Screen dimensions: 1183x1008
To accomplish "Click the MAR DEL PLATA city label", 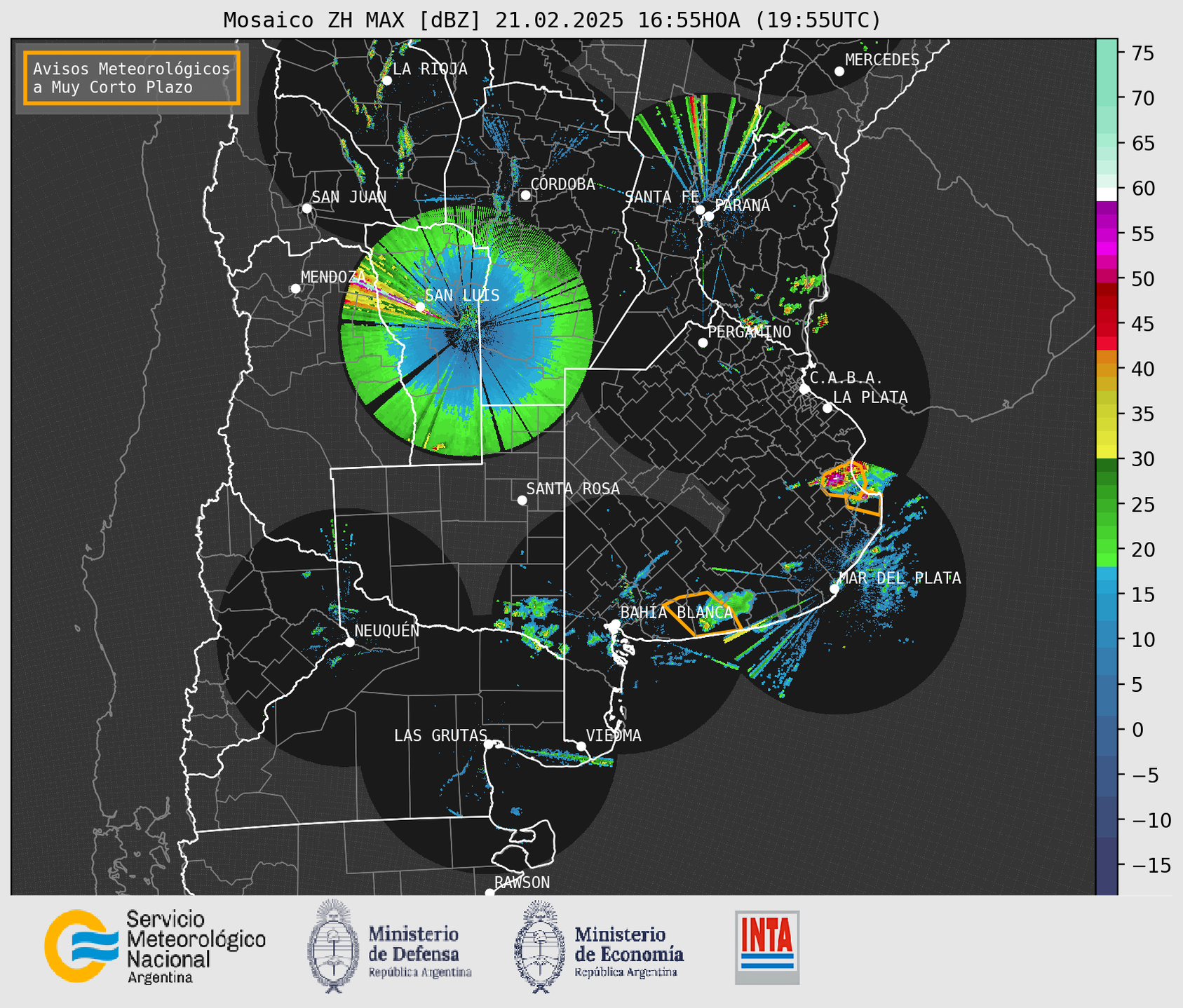I will pos(900,578).
